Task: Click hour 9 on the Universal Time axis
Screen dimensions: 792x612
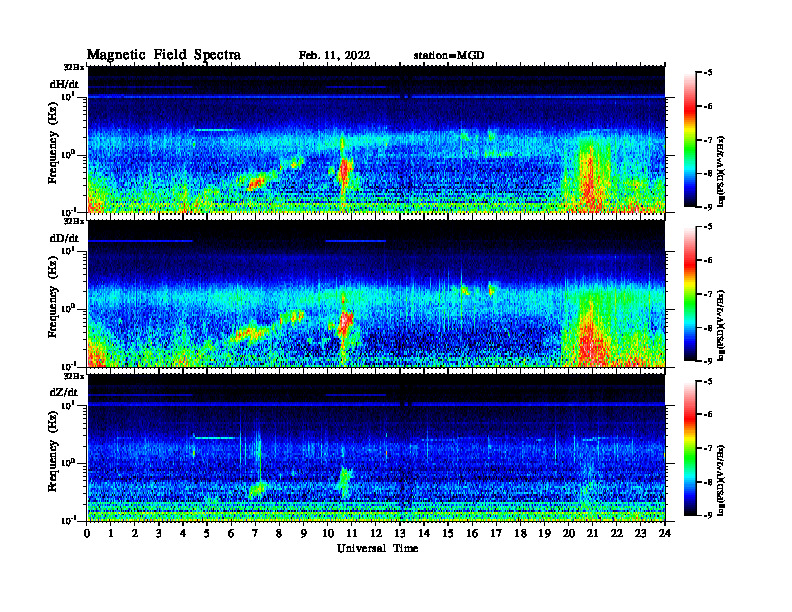Action: 303,533
